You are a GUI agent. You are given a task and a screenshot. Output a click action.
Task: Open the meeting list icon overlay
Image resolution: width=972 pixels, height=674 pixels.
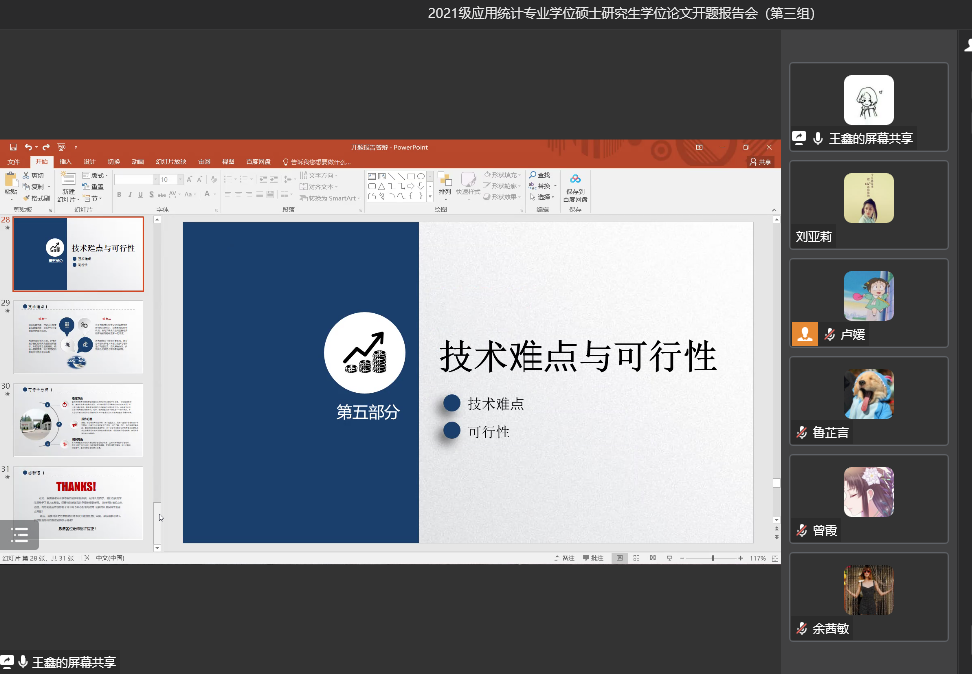coord(19,534)
